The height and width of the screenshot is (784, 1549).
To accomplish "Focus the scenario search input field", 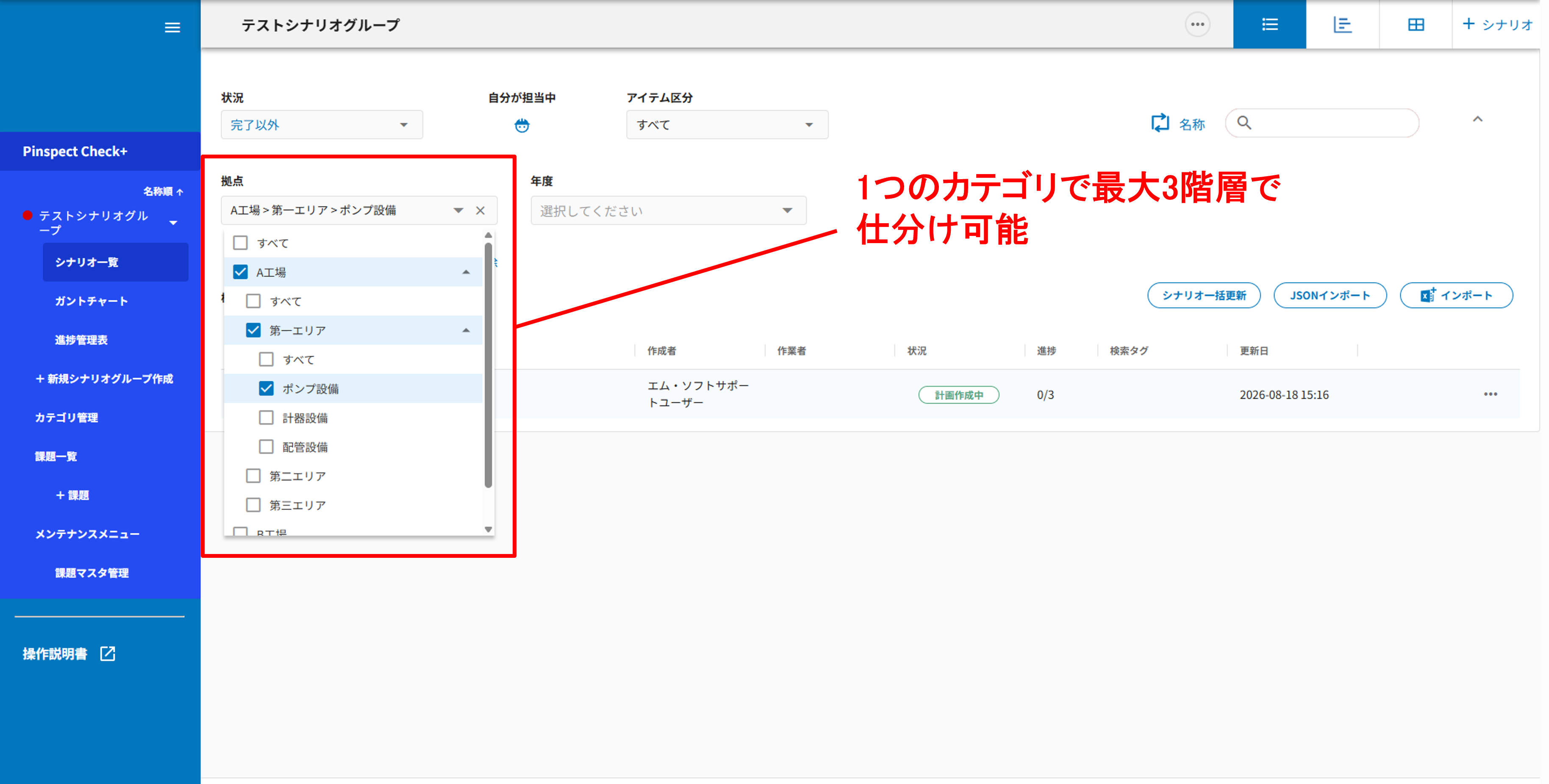I will point(1322,123).
